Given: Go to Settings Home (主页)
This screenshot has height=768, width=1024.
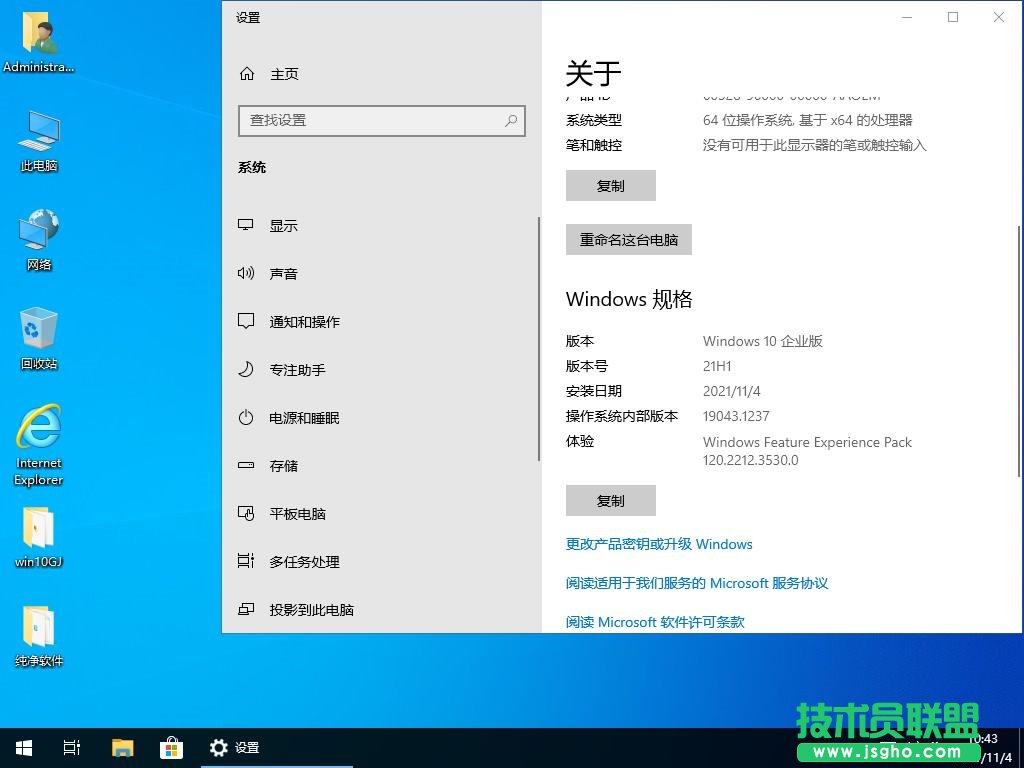Looking at the screenshot, I should pyautogui.click(x=283, y=74).
